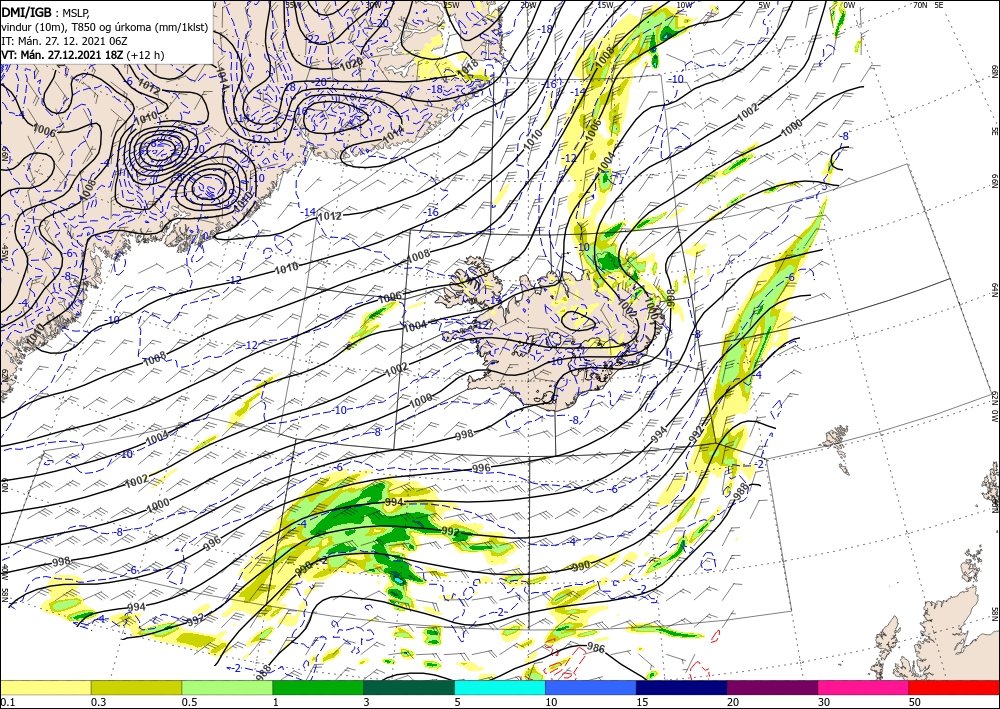The image size is (1000, 709).
Task: Click the '5W' longitude label
Action: pos(766,5)
